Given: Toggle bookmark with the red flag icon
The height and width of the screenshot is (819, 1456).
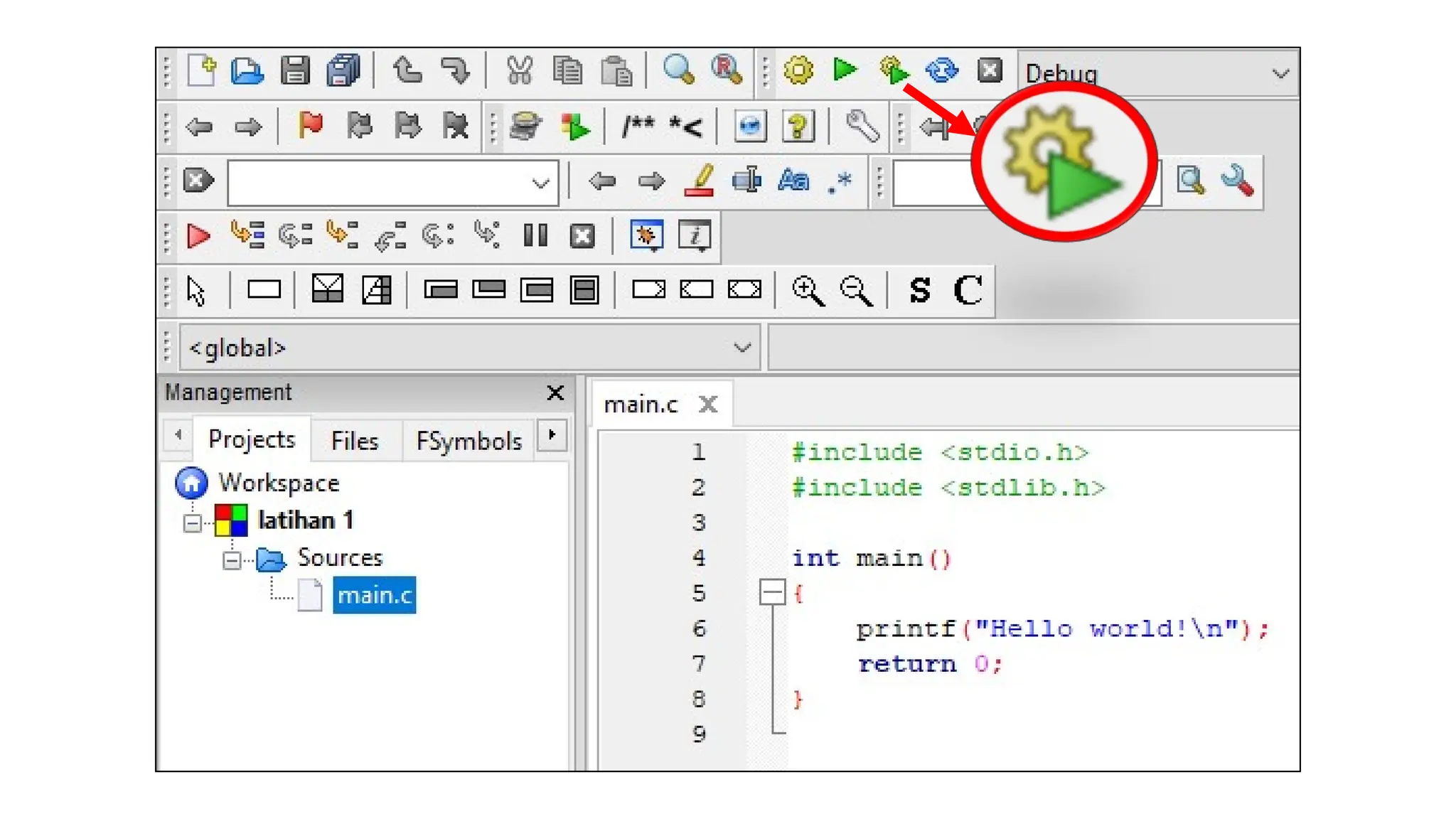Looking at the screenshot, I should pyautogui.click(x=311, y=126).
